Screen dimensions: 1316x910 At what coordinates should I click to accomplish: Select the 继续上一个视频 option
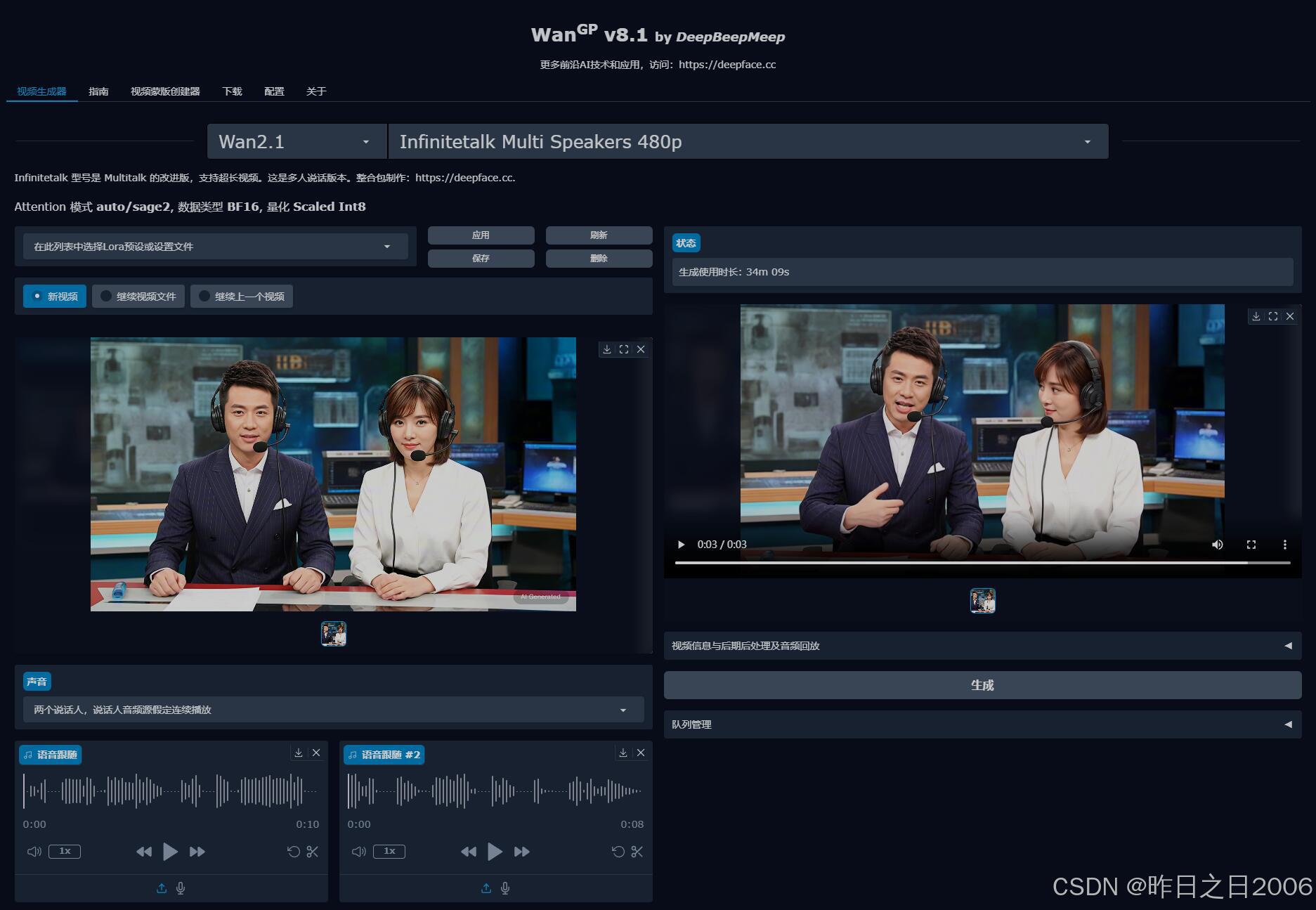click(x=241, y=296)
